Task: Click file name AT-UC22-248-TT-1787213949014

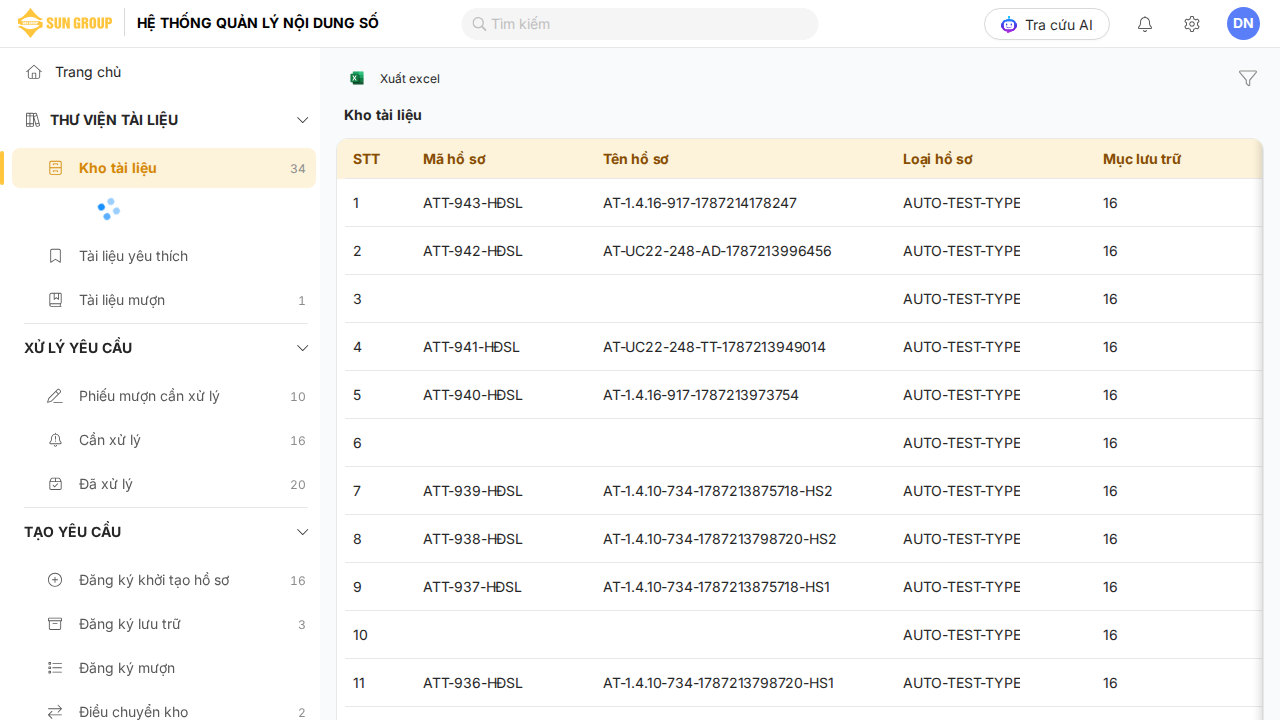Action: pyautogui.click(x=715, y=347)
